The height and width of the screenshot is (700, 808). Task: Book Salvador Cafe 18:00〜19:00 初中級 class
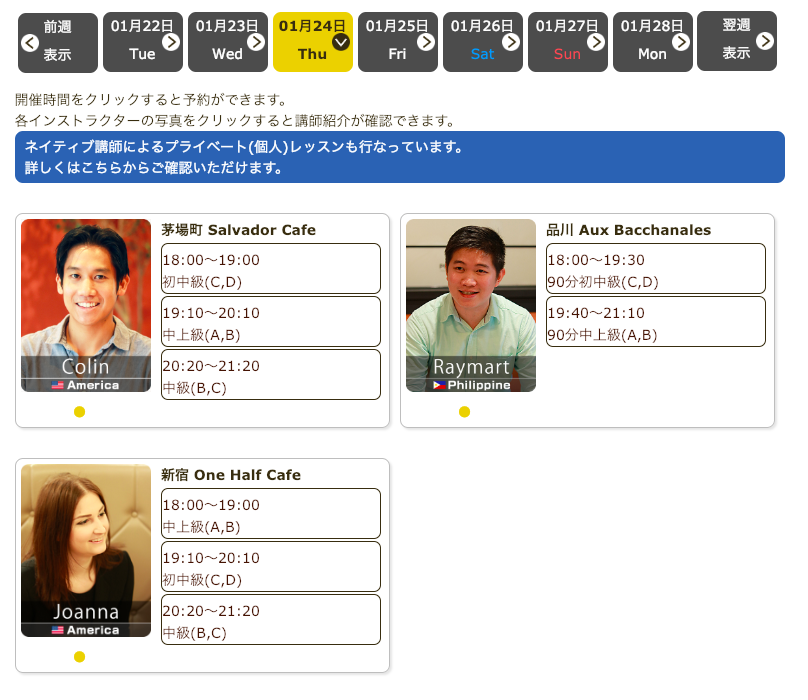click(271, 269)
